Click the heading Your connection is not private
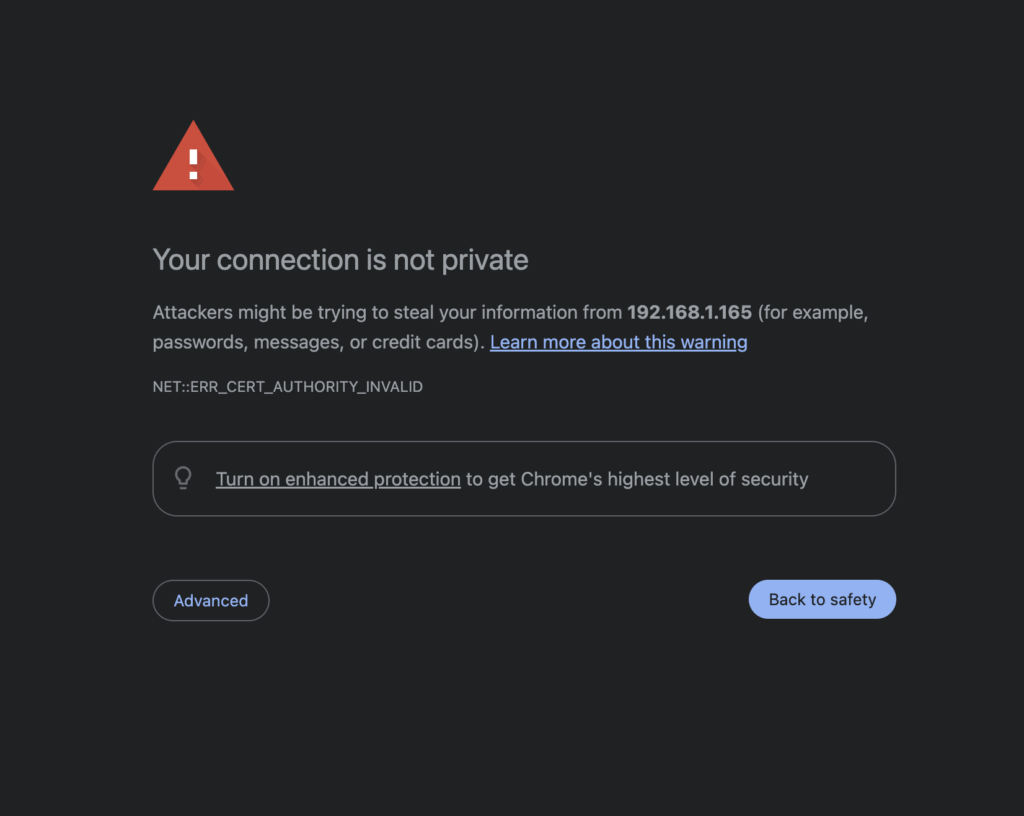Viewport: 1024px width, 816px height. [x=340, y=260]
